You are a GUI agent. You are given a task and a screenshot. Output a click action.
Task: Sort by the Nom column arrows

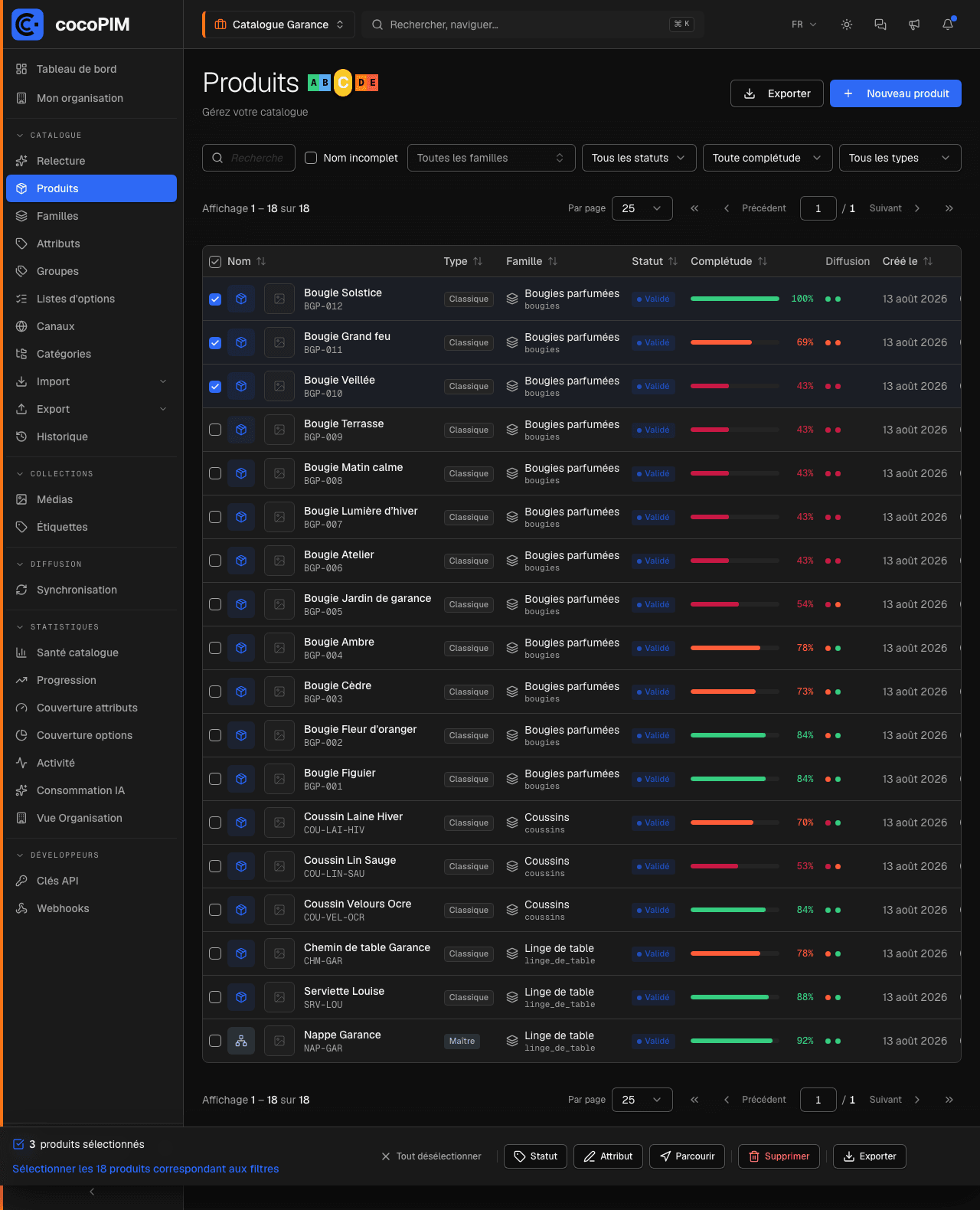[x=261, y=261]
